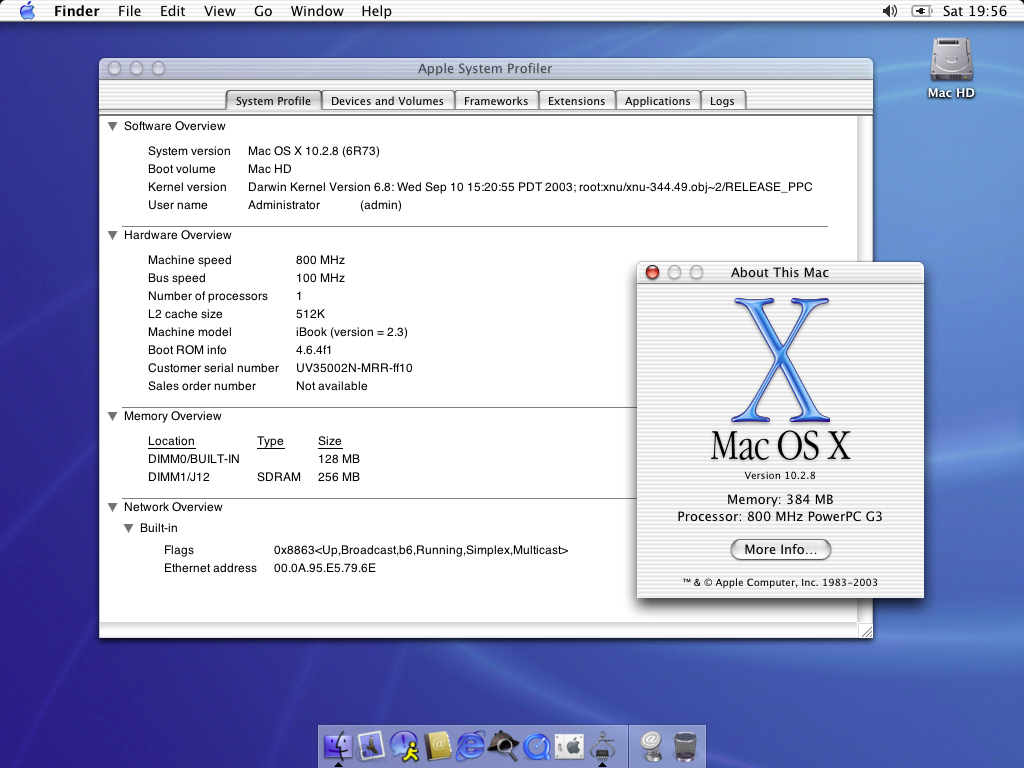The width and height of the screenshot is (1024, 768).
Task: Collapse the Hardware Overview section
Action: [112, 236]
